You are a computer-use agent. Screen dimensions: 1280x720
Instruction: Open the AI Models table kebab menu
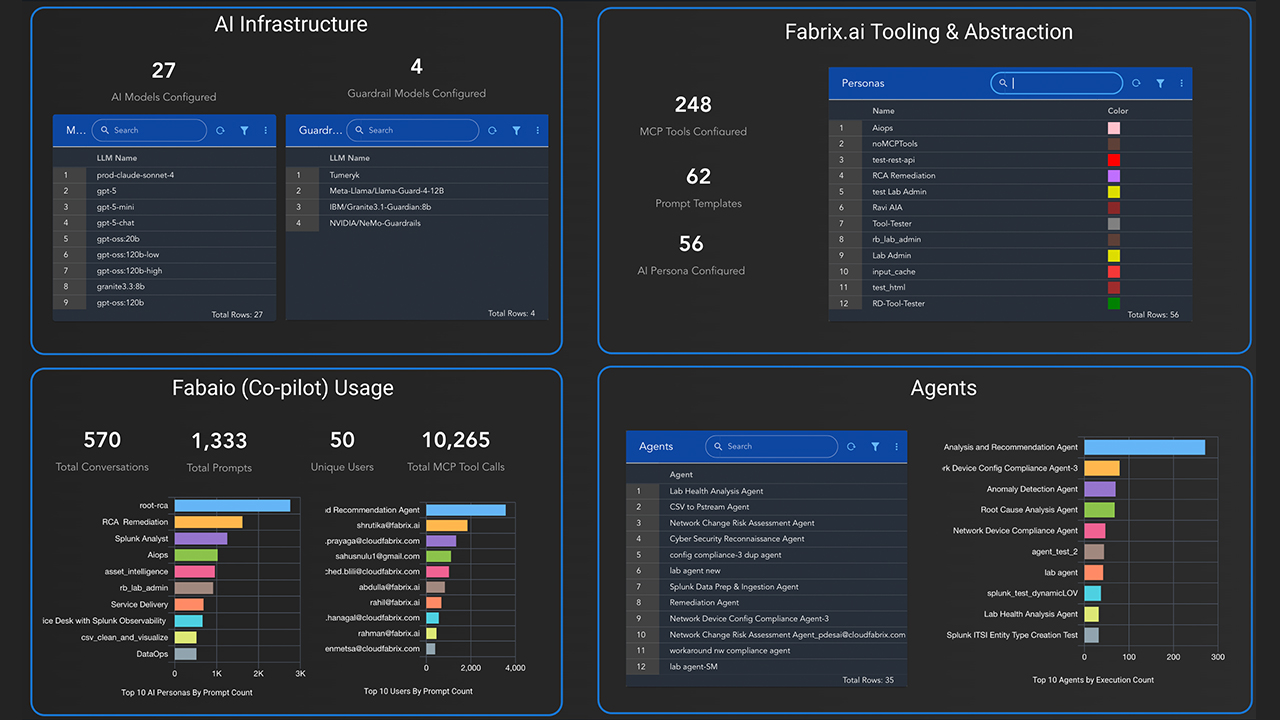264,130
